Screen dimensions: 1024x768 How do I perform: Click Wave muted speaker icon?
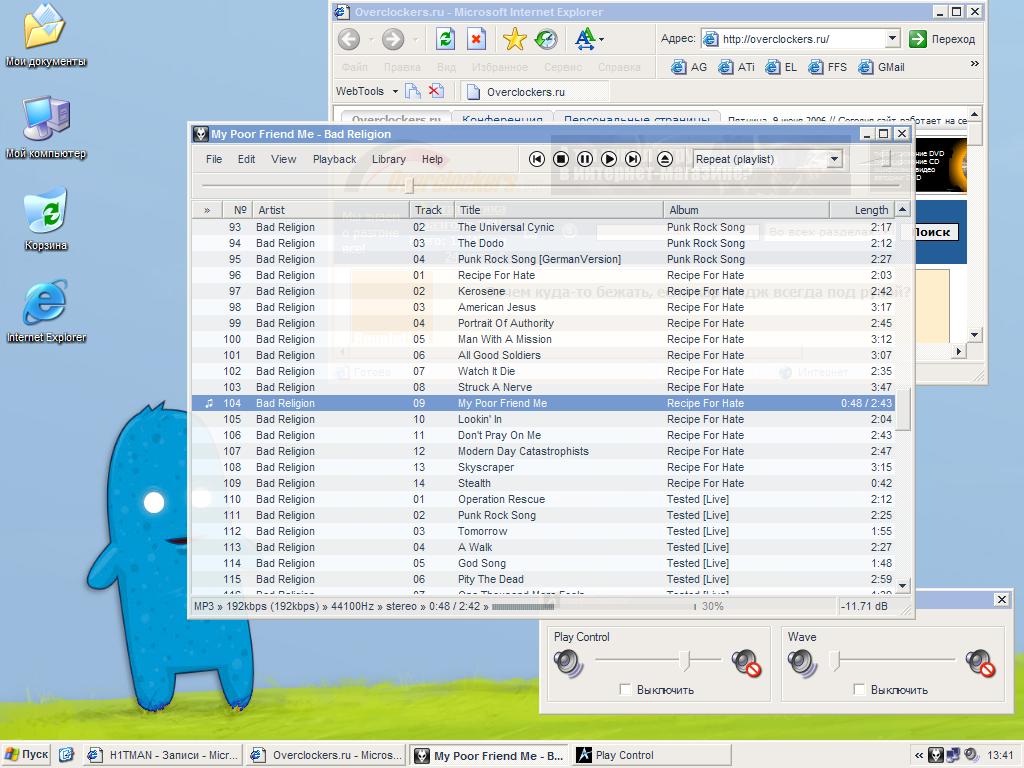point(980,663)
